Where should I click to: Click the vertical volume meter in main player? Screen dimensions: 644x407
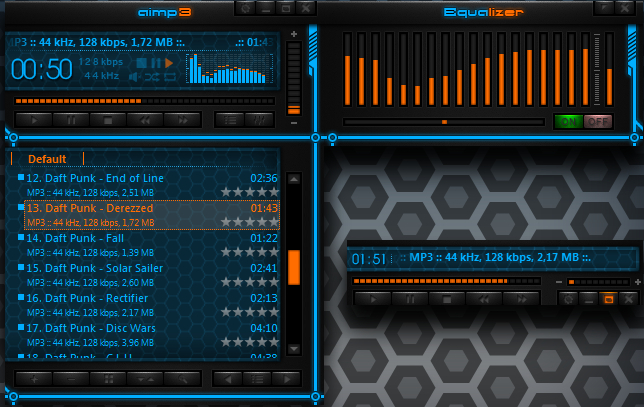pyautogui.click(x=294, y=78)
